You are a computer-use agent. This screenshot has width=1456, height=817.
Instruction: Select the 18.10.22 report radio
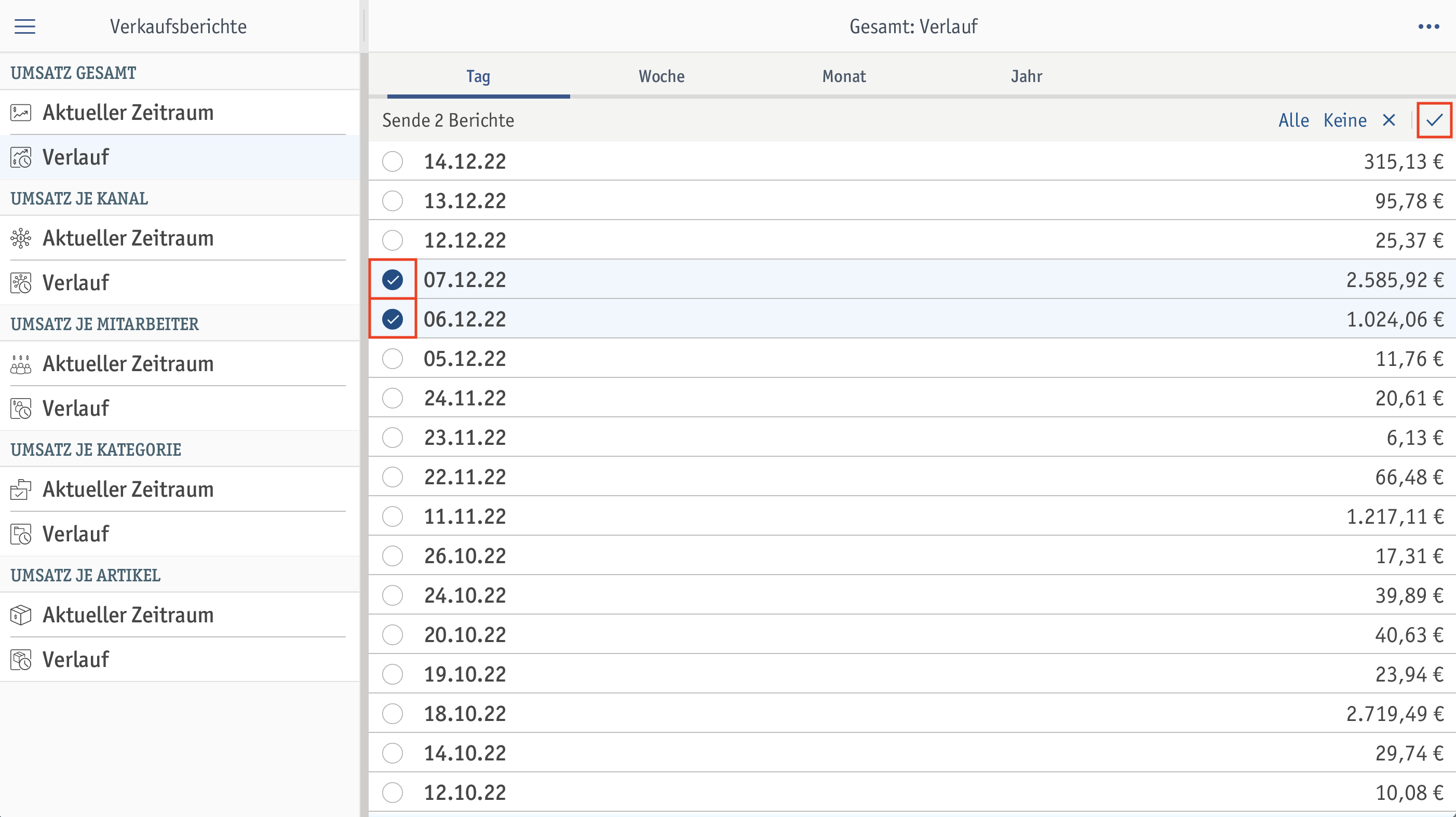tap(392, 714)
